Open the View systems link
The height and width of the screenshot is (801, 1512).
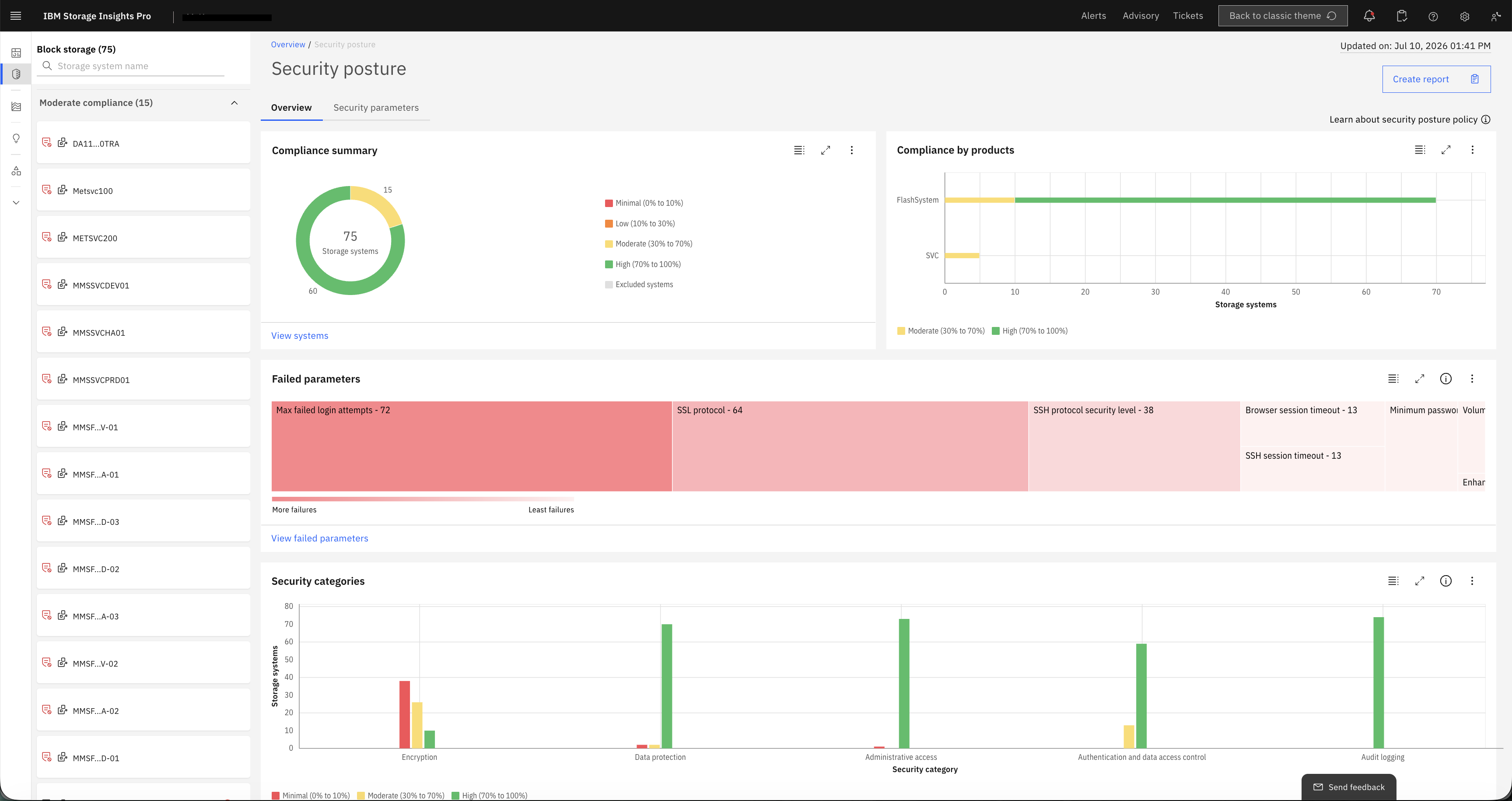[x=300, y=335]
